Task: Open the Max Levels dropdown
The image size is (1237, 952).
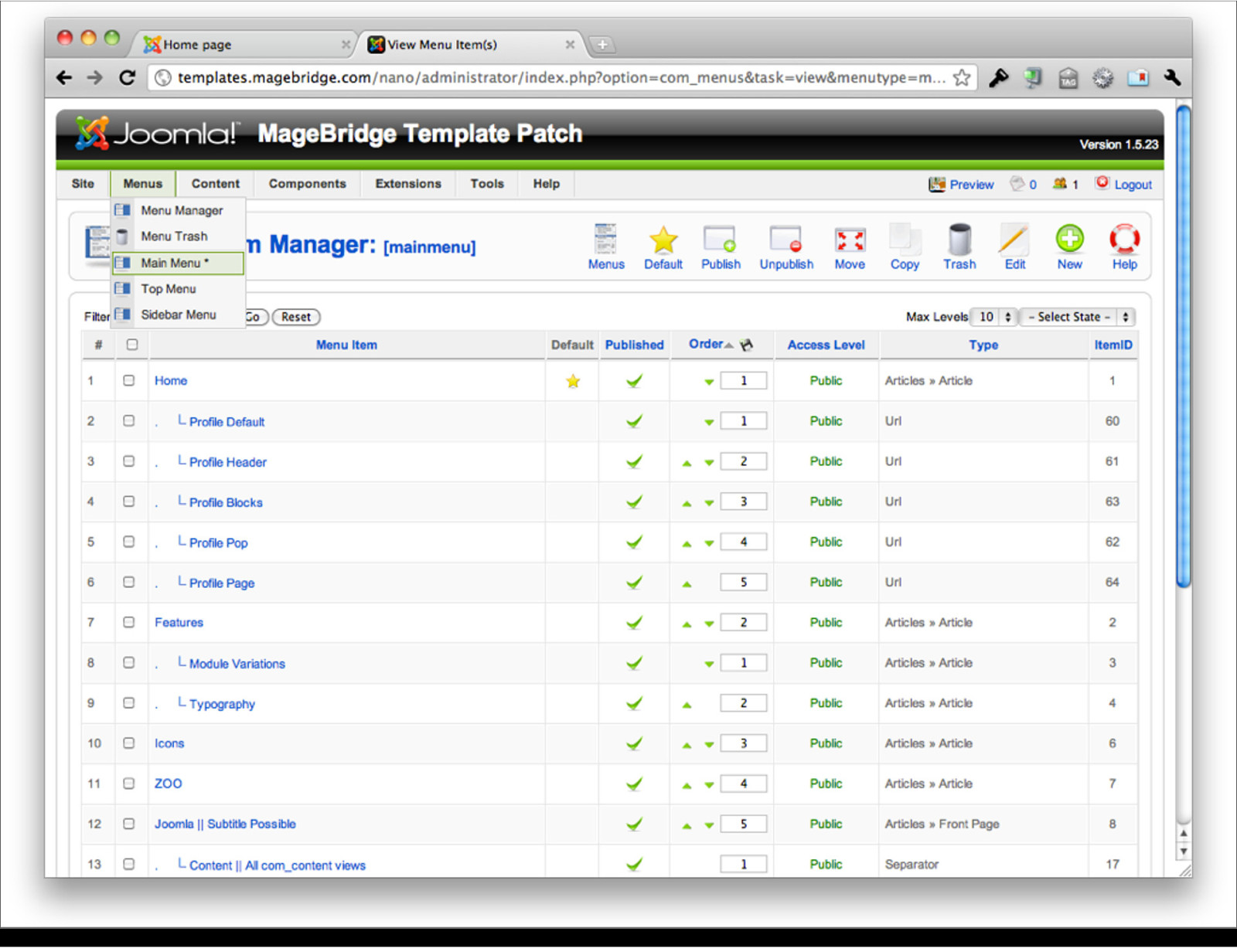Action: point(993,317)
